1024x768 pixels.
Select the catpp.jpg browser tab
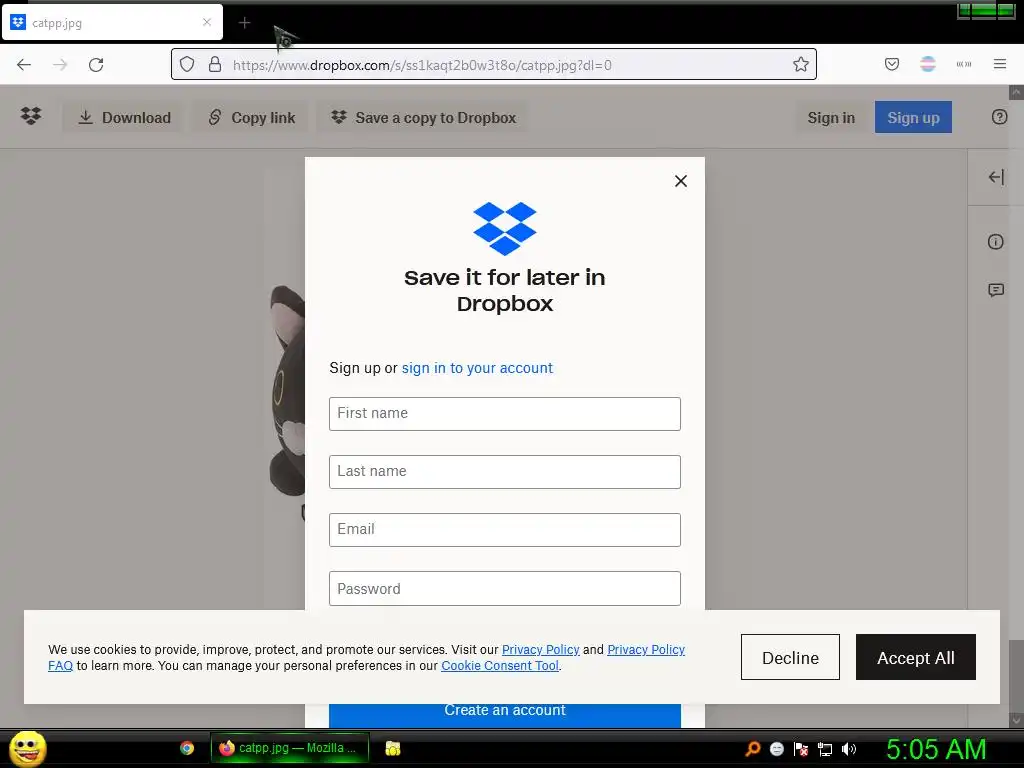[x=112, y=23]
